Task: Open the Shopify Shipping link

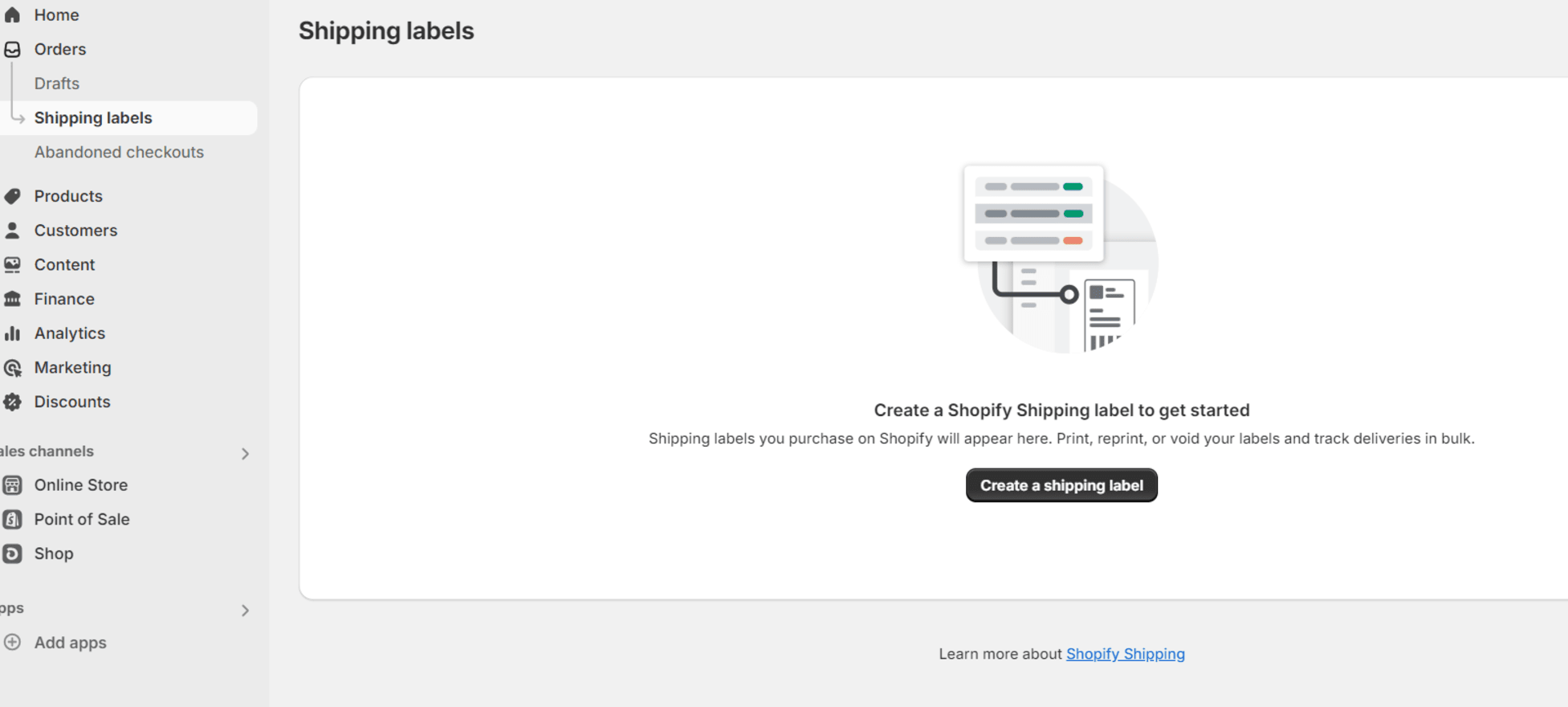Action: point(1125,653)
